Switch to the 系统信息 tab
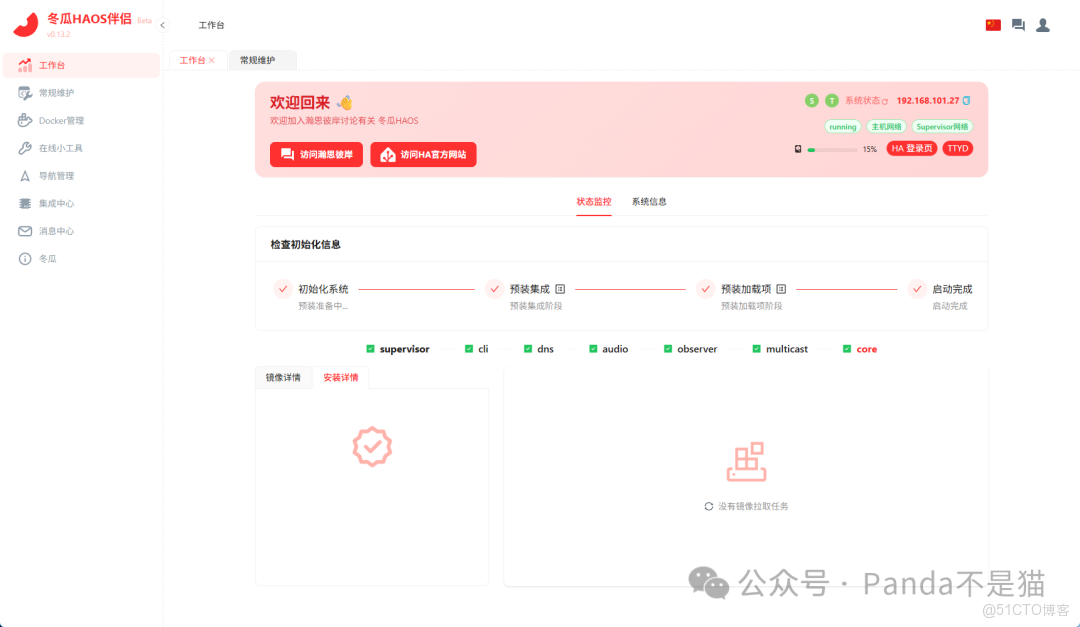1080x627 pixels. coord(648,201)
